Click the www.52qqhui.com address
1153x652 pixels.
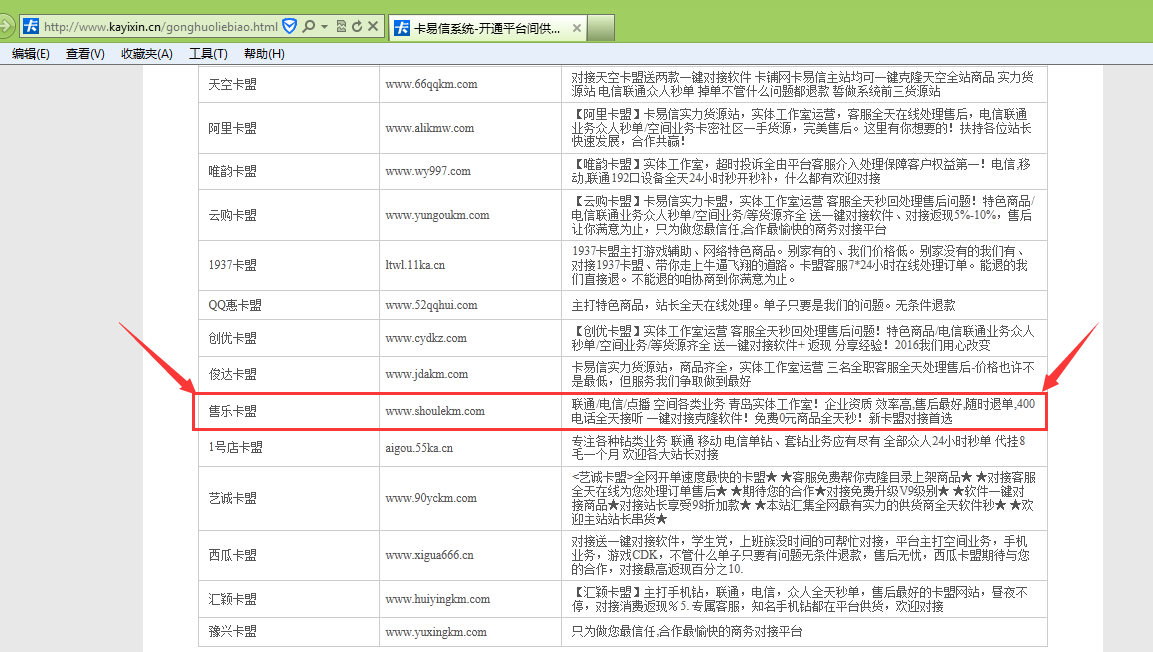(431, 305)
